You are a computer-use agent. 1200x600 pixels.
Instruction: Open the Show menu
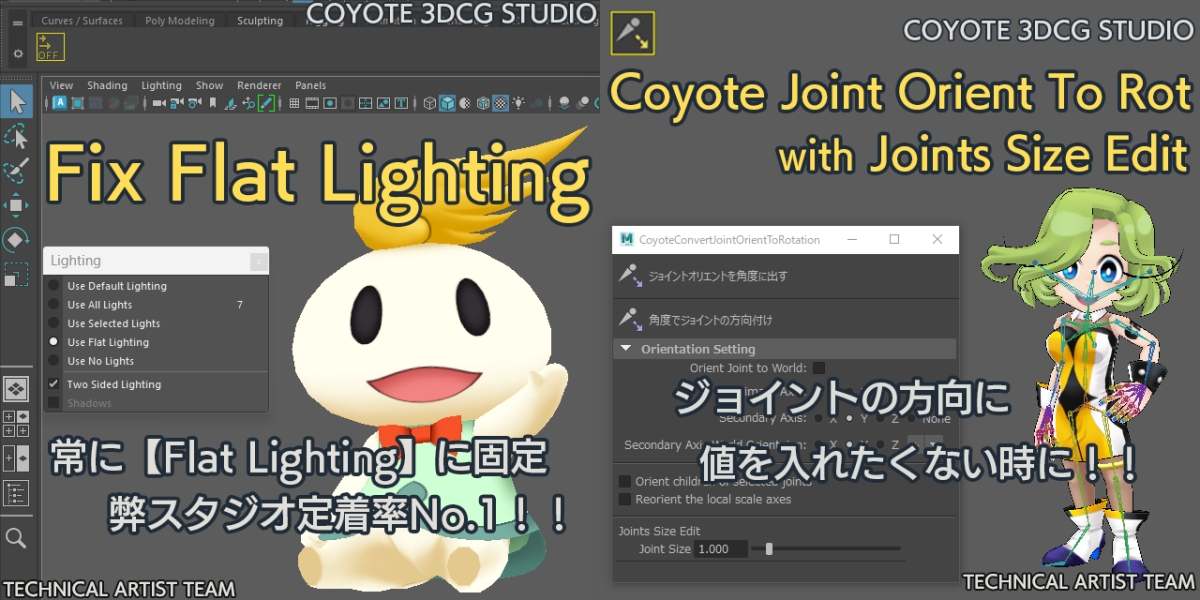coord(209,85)
